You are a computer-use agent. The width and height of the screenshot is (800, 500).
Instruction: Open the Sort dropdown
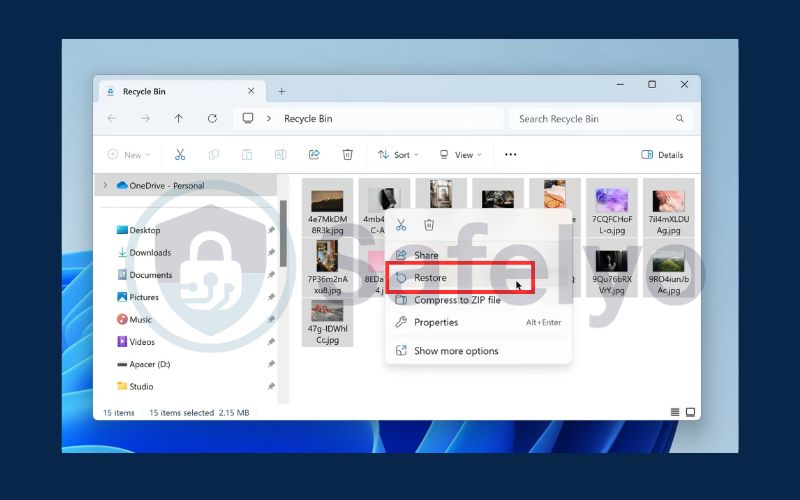[x=398, y=155]
